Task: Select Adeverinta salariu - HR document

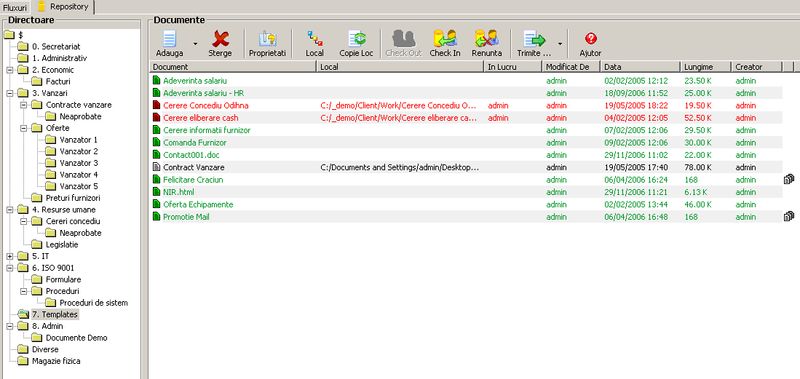Action: point(203,93)
